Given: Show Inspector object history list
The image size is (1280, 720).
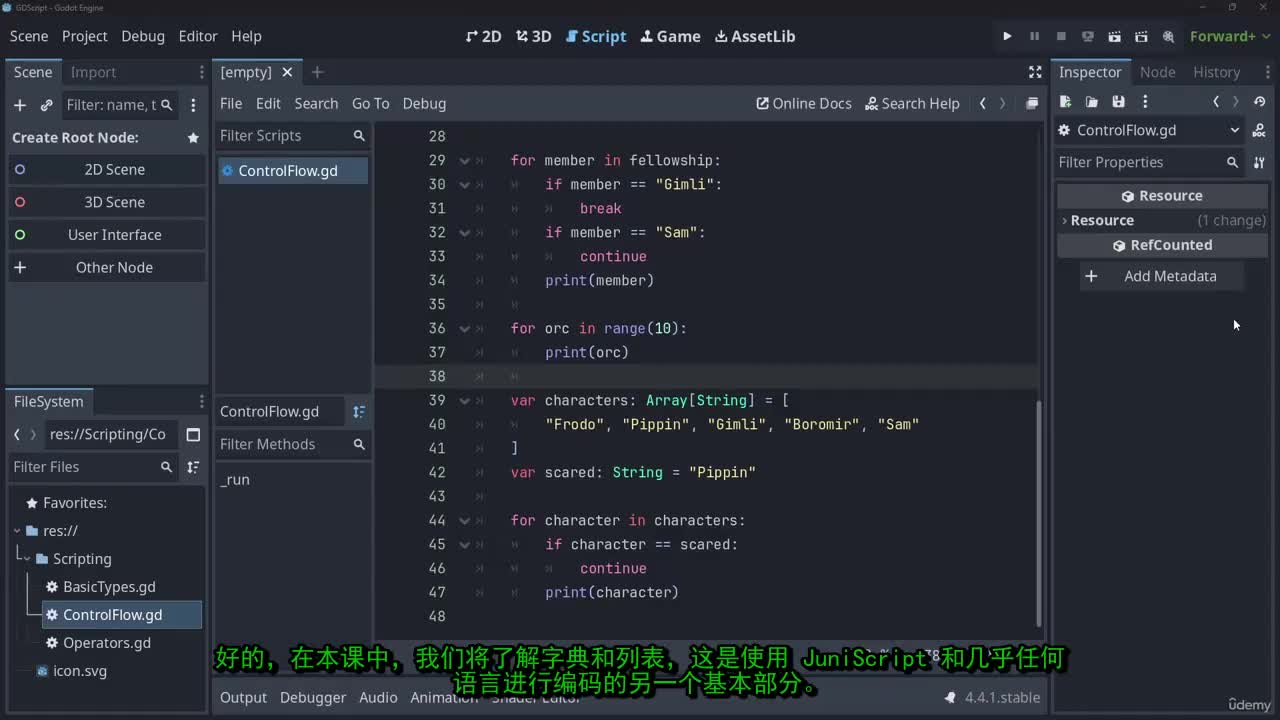Looking at the screenshot, I should pos(1259,102).
